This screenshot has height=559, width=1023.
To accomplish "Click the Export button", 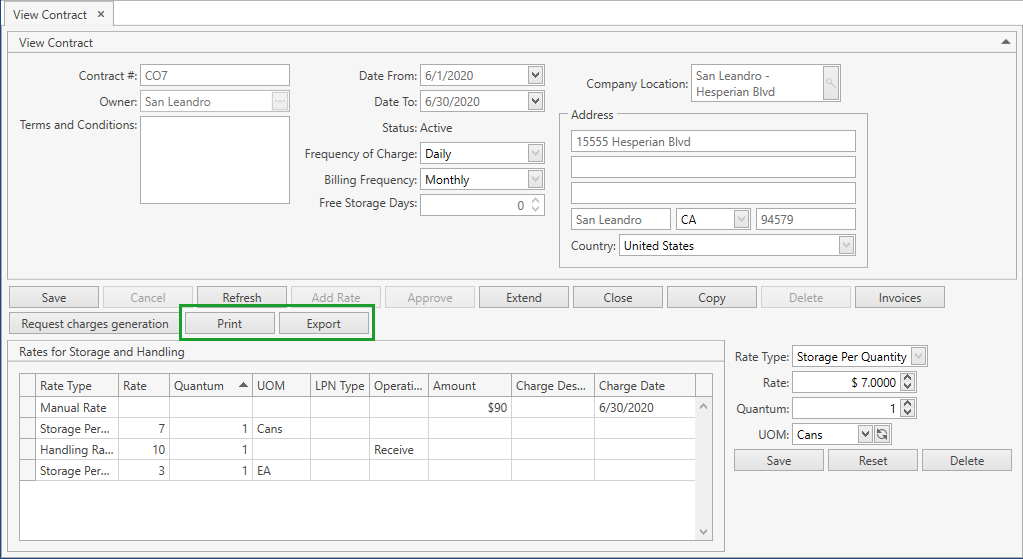I will click(x=324, y=324).
